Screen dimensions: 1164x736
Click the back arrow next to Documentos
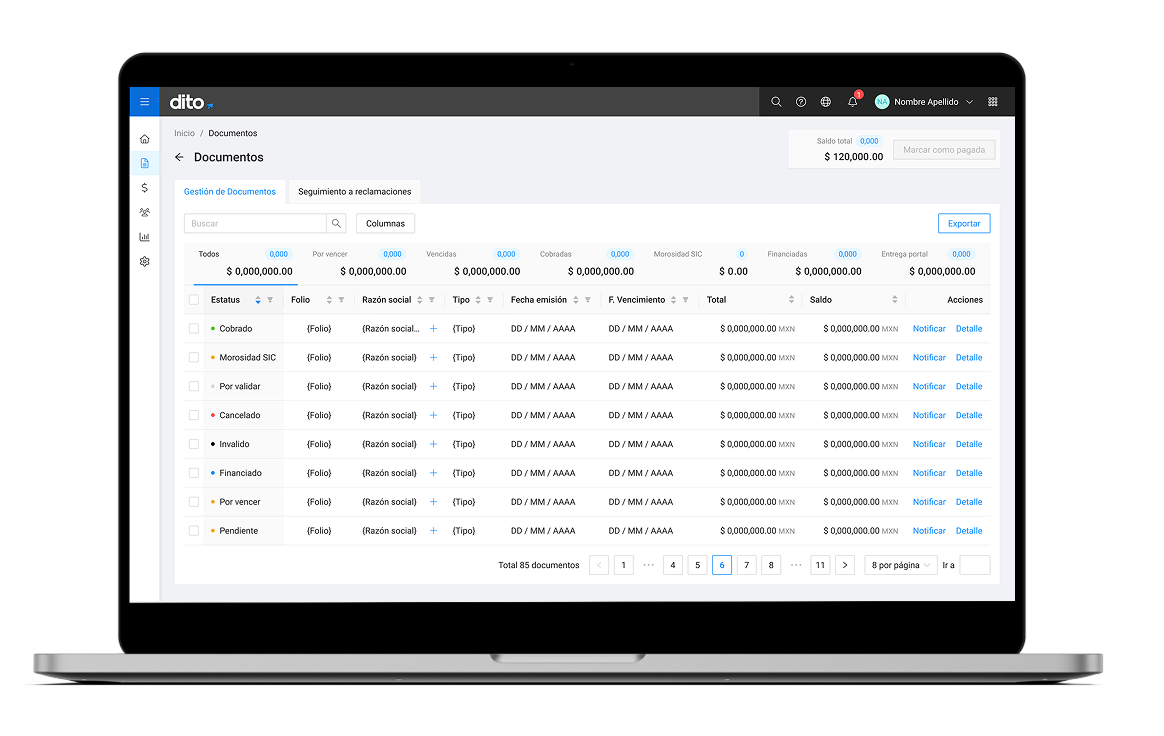tap(179, 157)
